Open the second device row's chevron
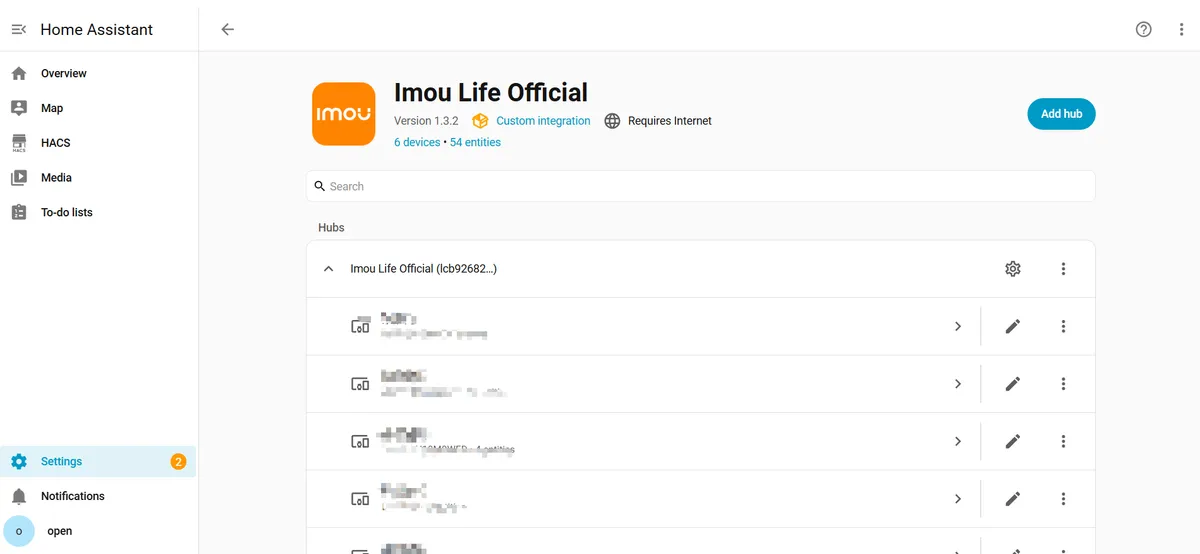Viewport: 1200px width, 554px height. [958, 384]
